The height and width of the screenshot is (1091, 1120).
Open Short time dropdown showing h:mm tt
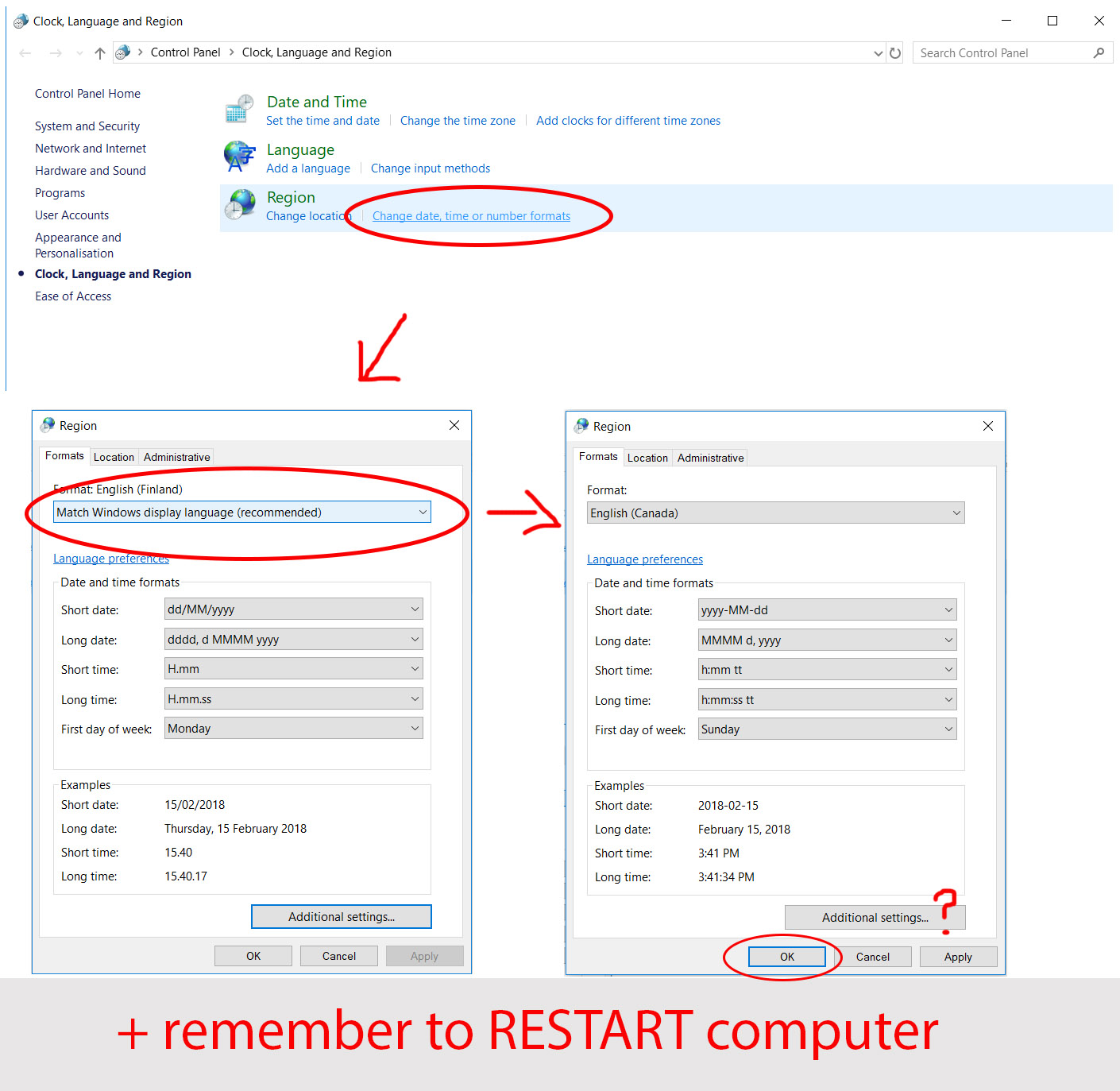click(828, 670)
